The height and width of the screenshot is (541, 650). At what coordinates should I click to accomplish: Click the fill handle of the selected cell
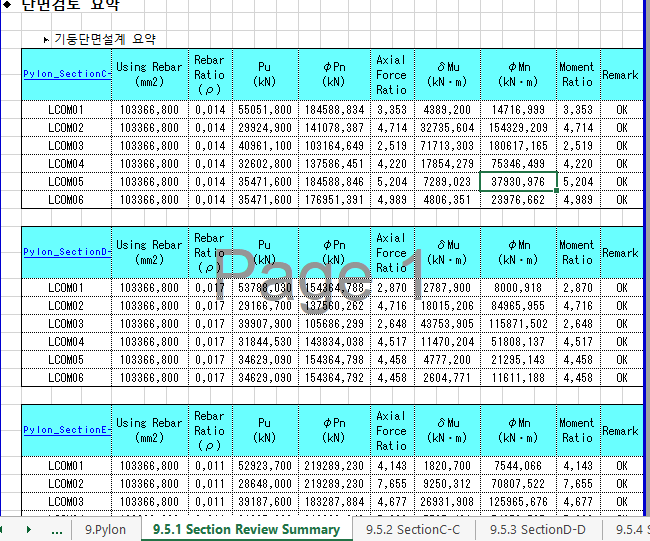(557, 190)
